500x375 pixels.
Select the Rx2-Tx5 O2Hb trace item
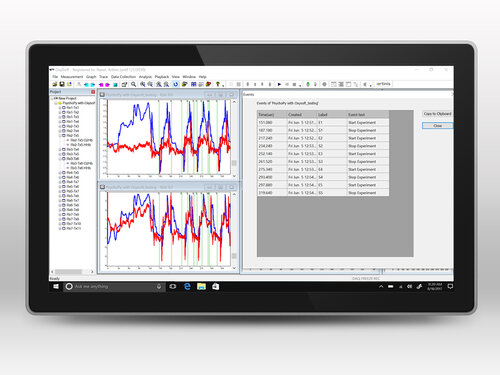pyautogui.click(x=81, y=140)
